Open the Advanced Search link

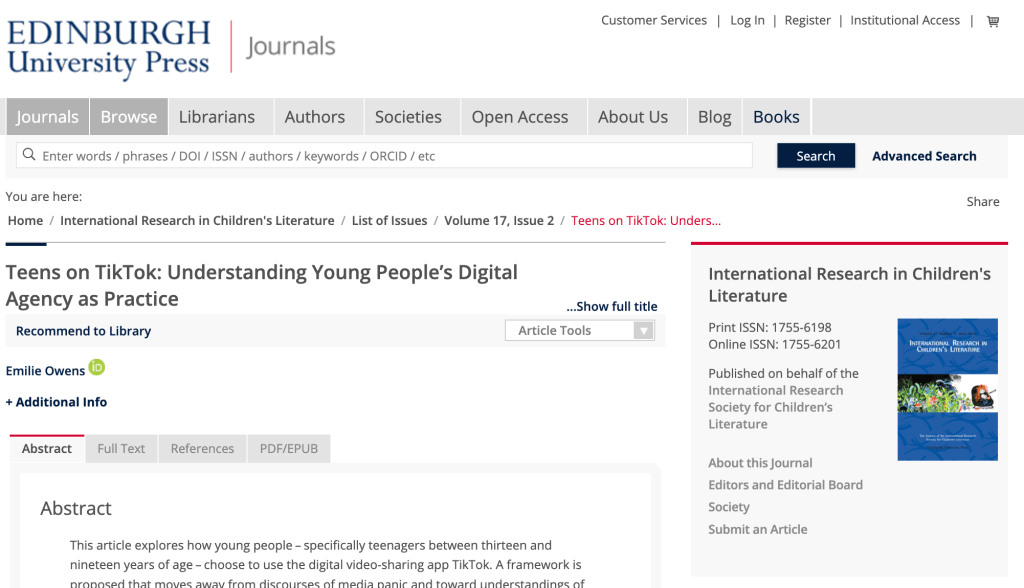pos(924,156)
